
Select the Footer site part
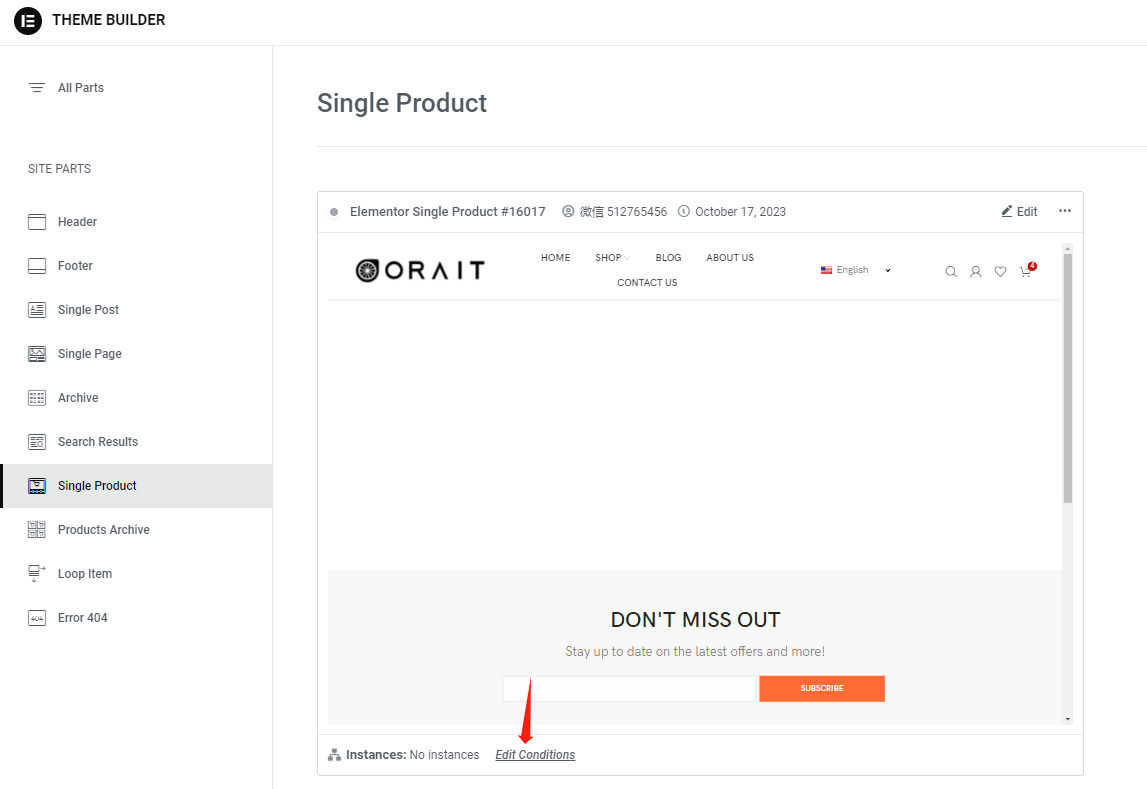[75, 266]
